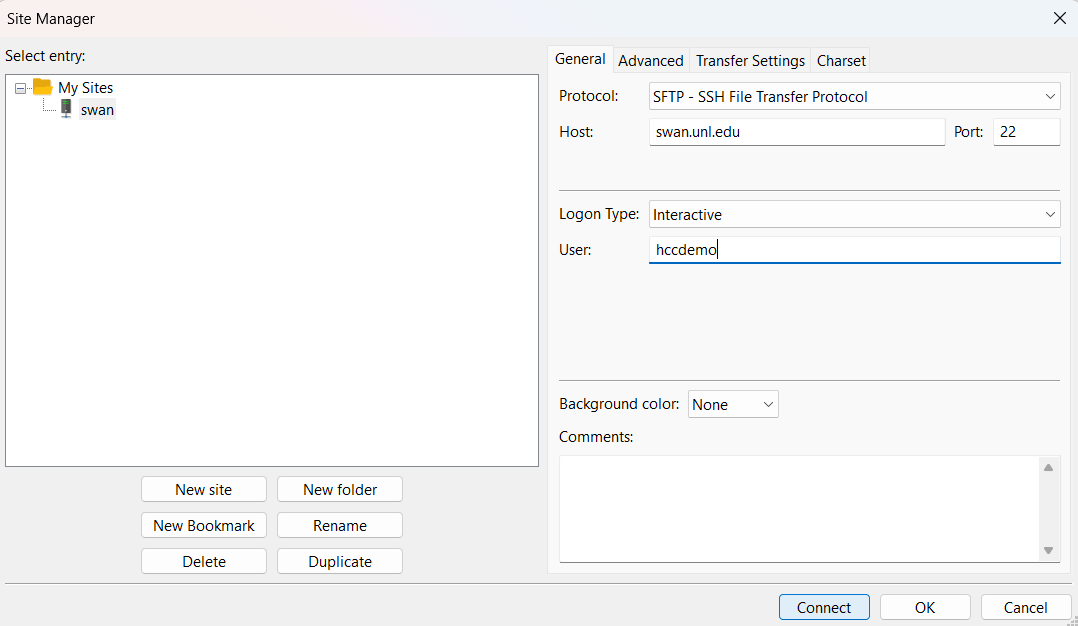Rename the selected site

pos(339,525)
